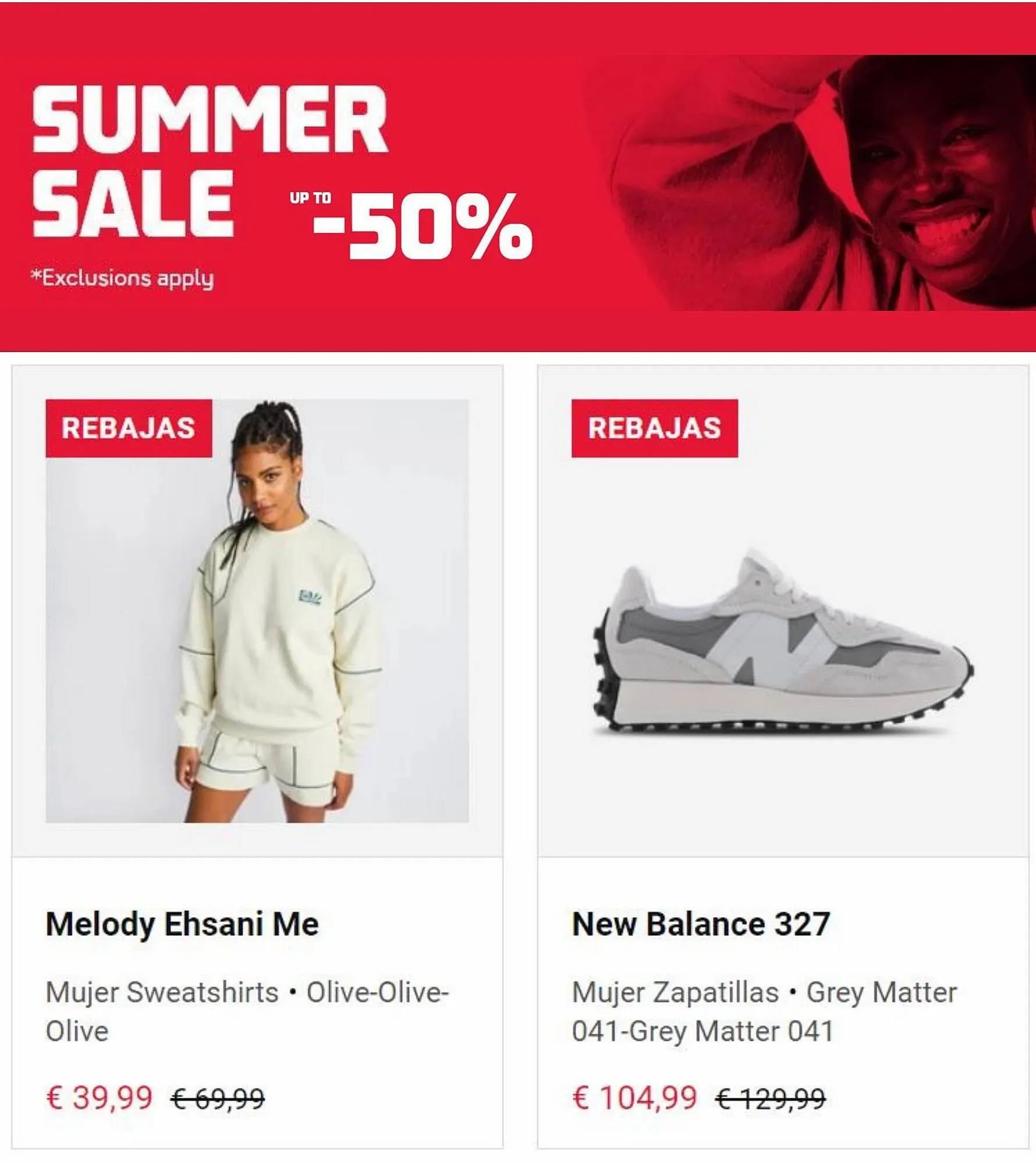Viewport: 1036px width, 1164px height.
Task: Click REBAJAS badge on the sneaker product
Action: click(x=654, y=428)
